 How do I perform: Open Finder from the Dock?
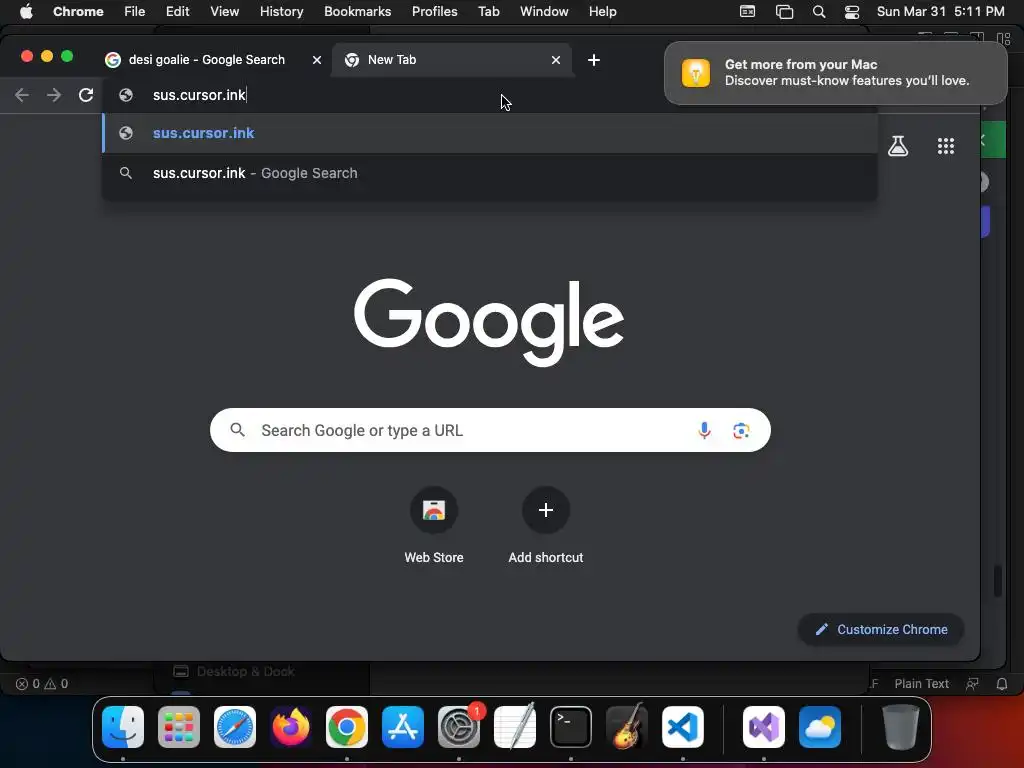tap(123, 727)
